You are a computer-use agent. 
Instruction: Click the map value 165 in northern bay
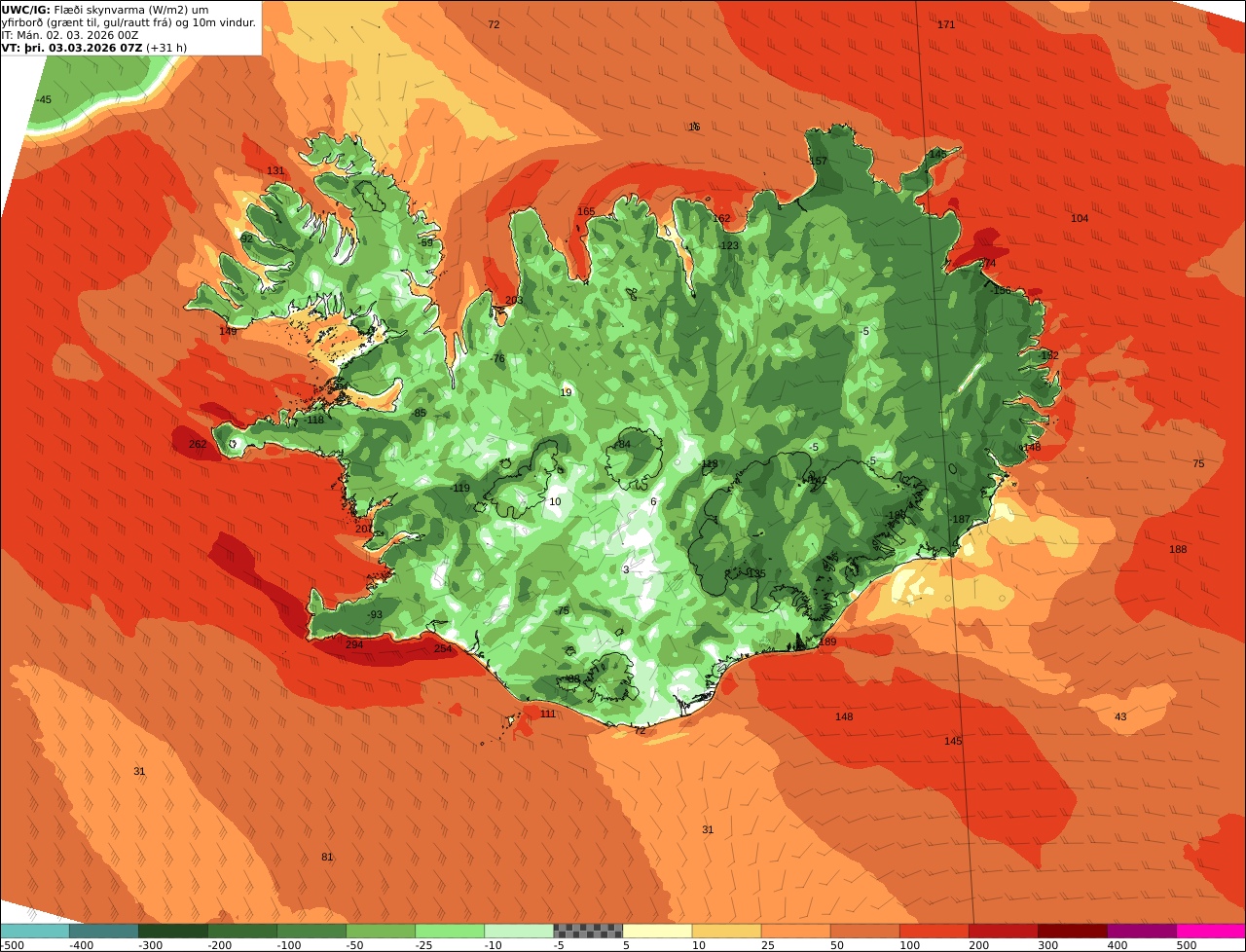coord(586,211)
